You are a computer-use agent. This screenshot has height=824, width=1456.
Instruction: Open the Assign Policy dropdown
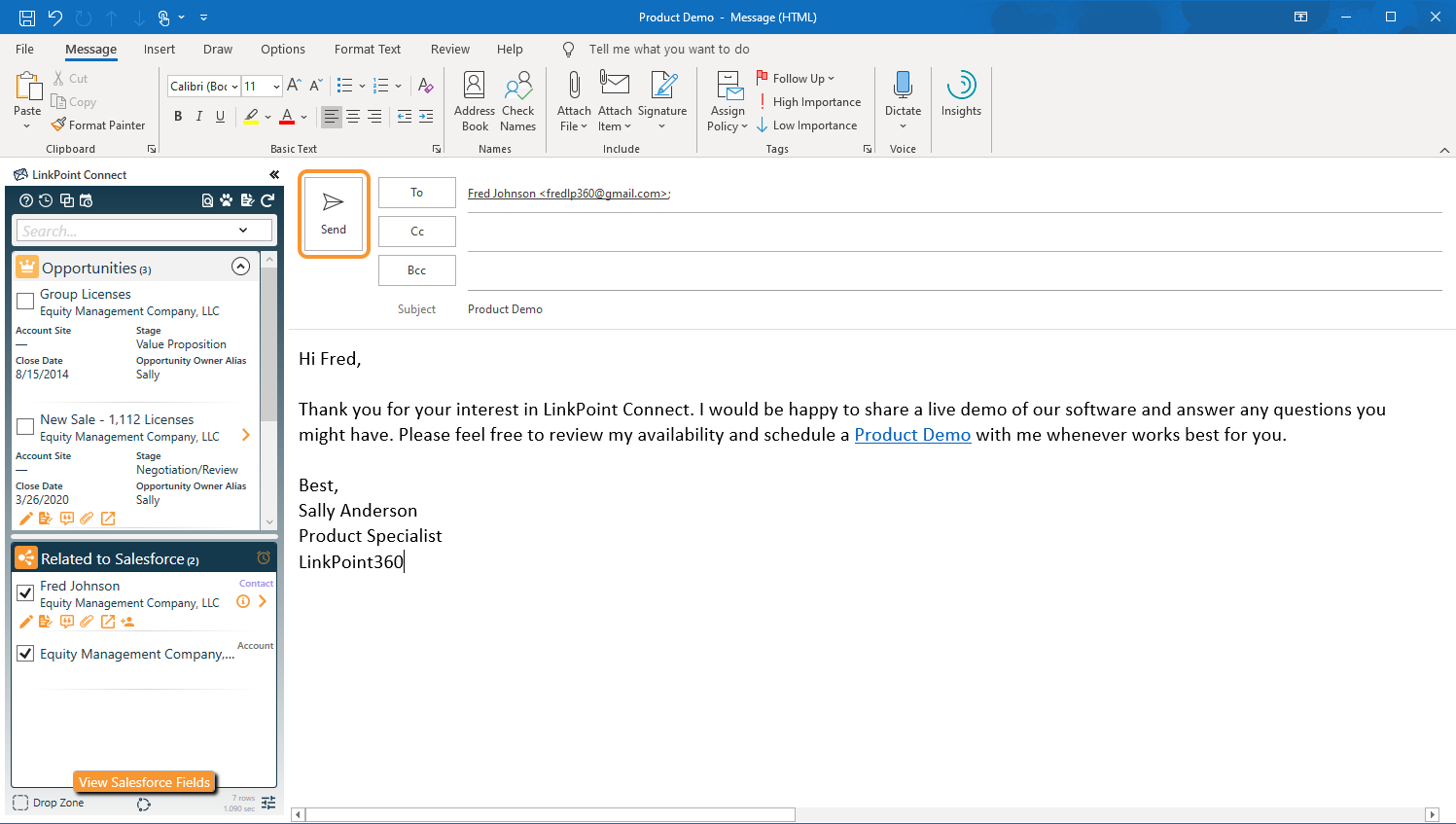click(x=728, y=102)
